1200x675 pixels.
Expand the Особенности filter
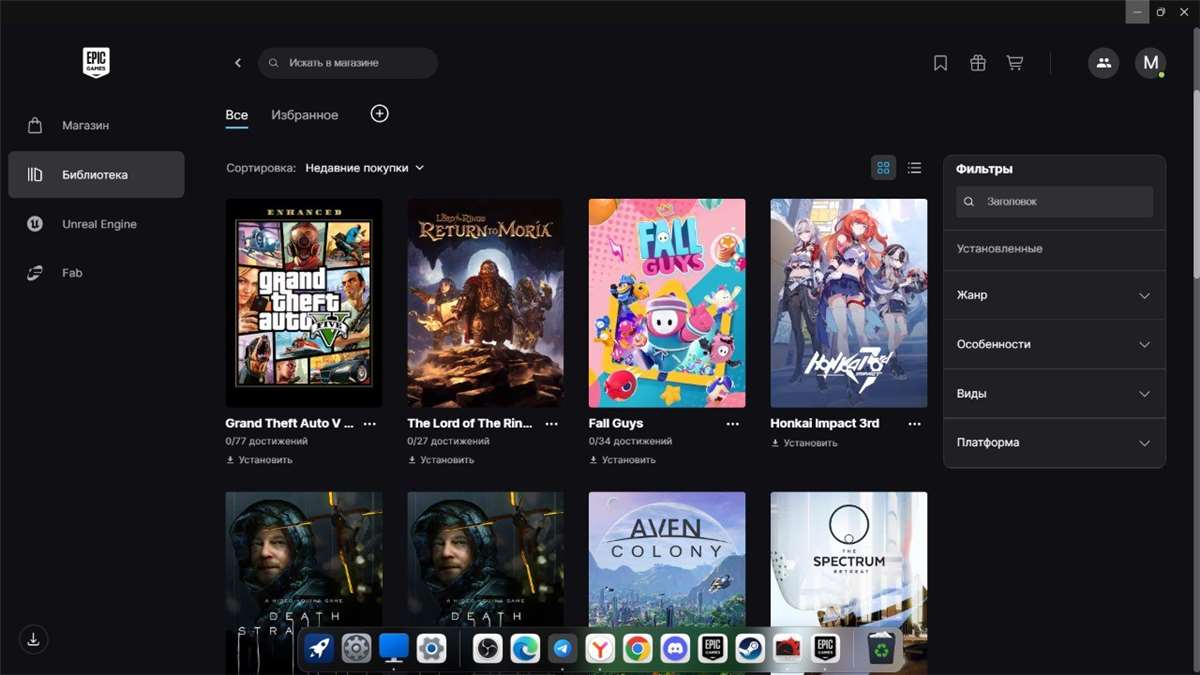[x=1054, y=344]
